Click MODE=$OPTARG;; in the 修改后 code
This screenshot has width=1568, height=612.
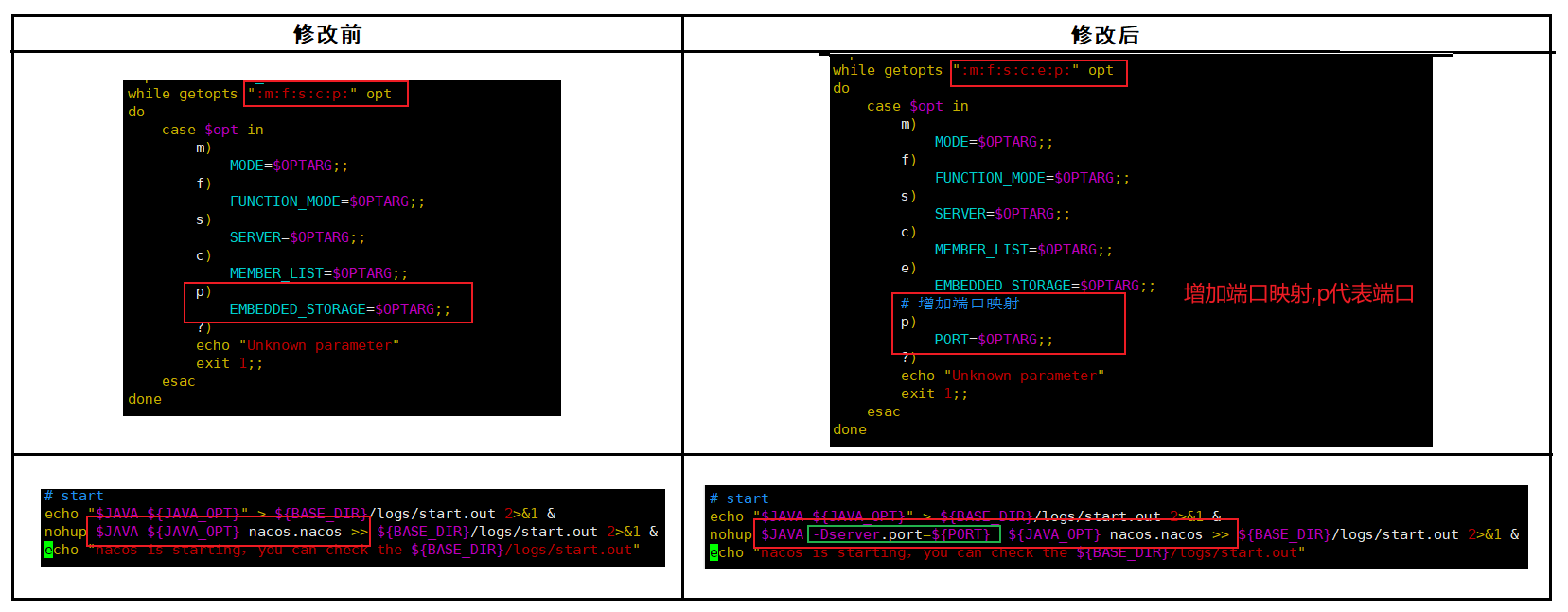click(994, 142)
